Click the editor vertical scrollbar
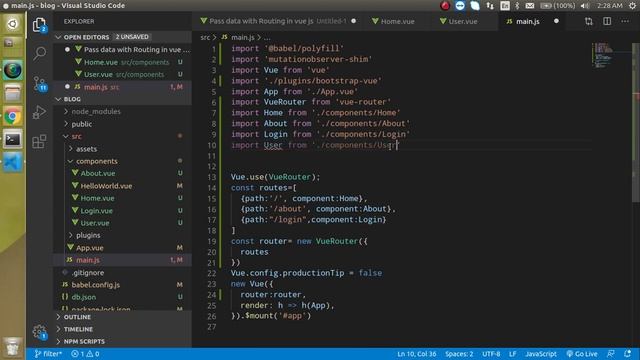This screenshot has width=640, height=360. (636, 122)
